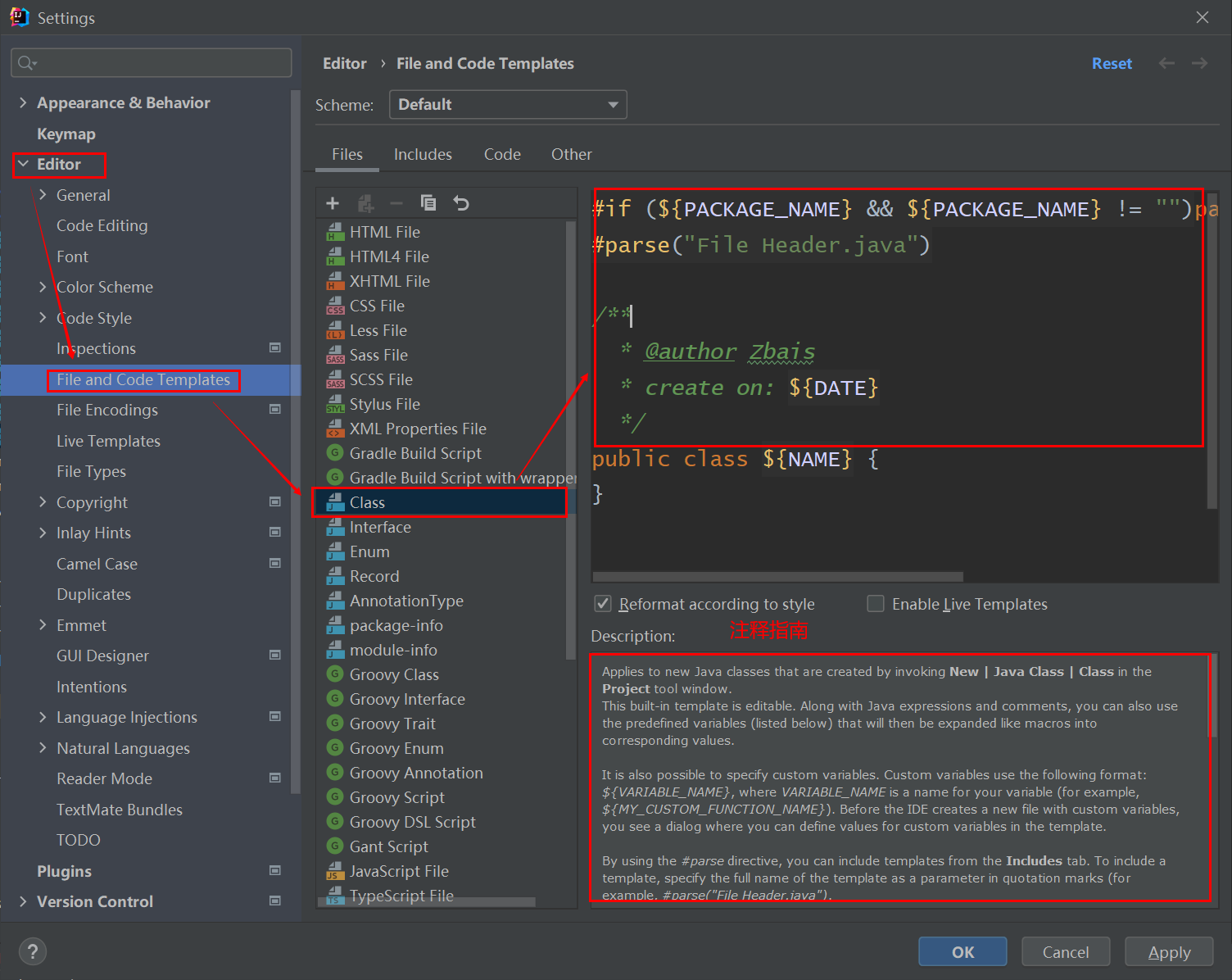
Task: Click the Copyright project-level settings icon
Action: pyautogui.click(x=275, y=501)
